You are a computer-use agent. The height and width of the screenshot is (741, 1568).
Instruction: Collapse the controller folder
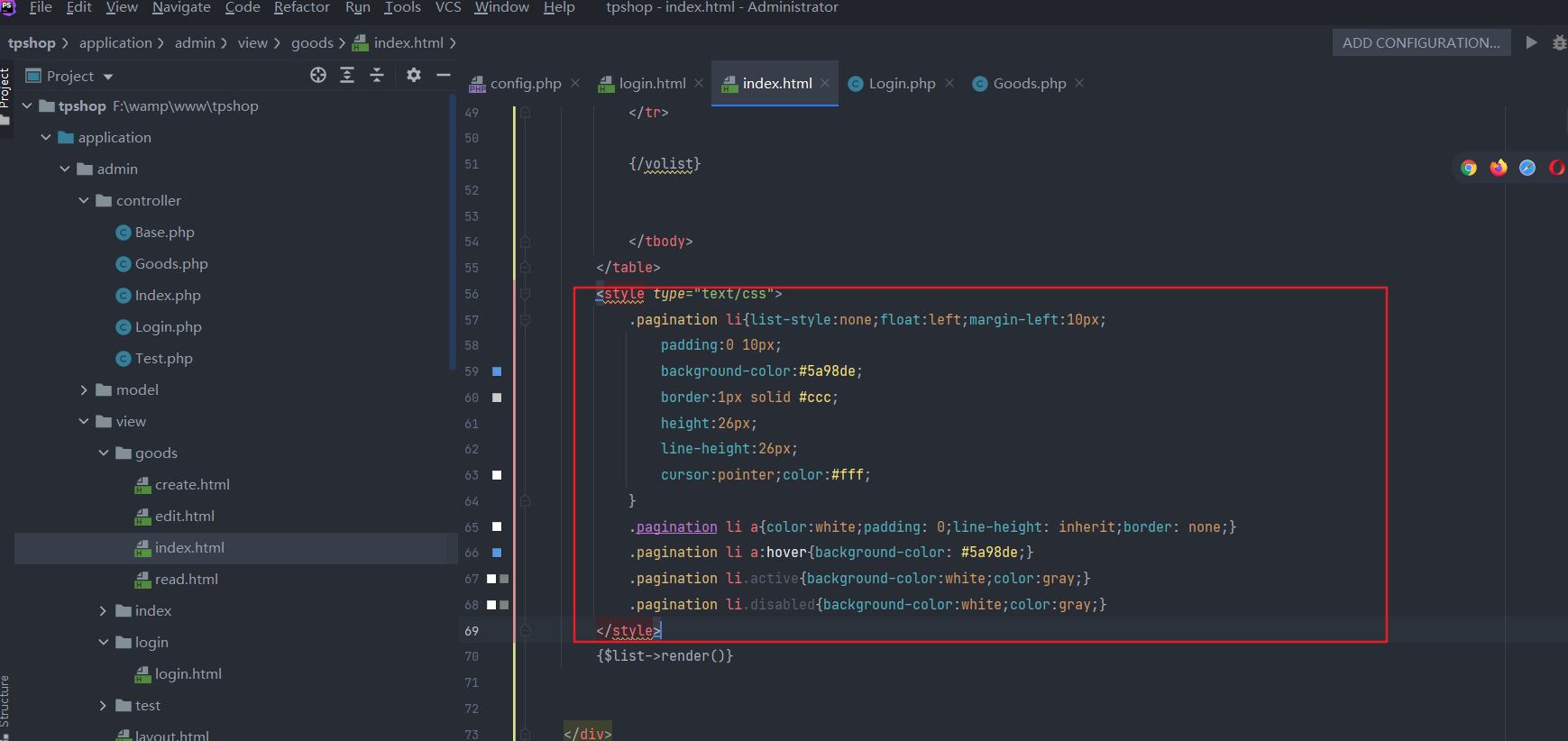pyautogui.click(x=84, y=200)
